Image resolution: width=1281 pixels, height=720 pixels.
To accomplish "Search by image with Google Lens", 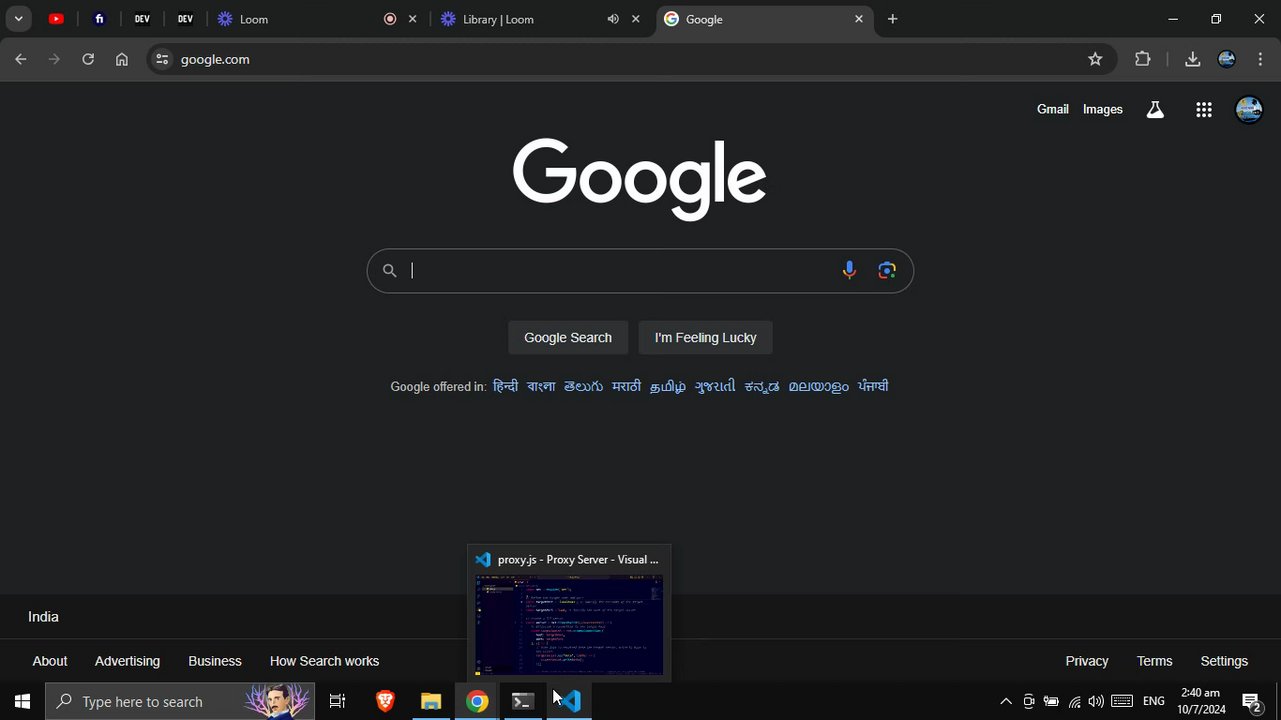I will pos(887,270).
